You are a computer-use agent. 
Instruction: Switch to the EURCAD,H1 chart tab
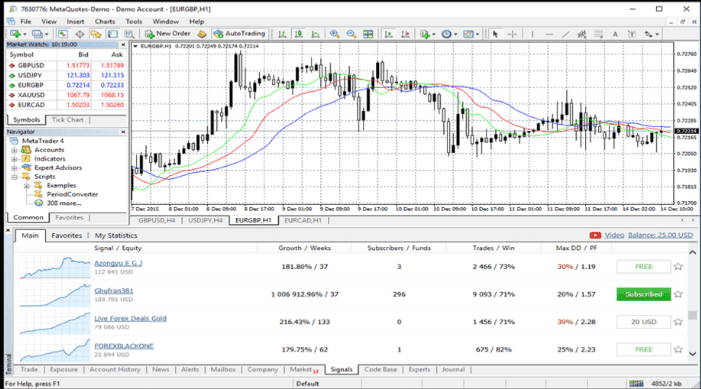(x=303, y=220)
